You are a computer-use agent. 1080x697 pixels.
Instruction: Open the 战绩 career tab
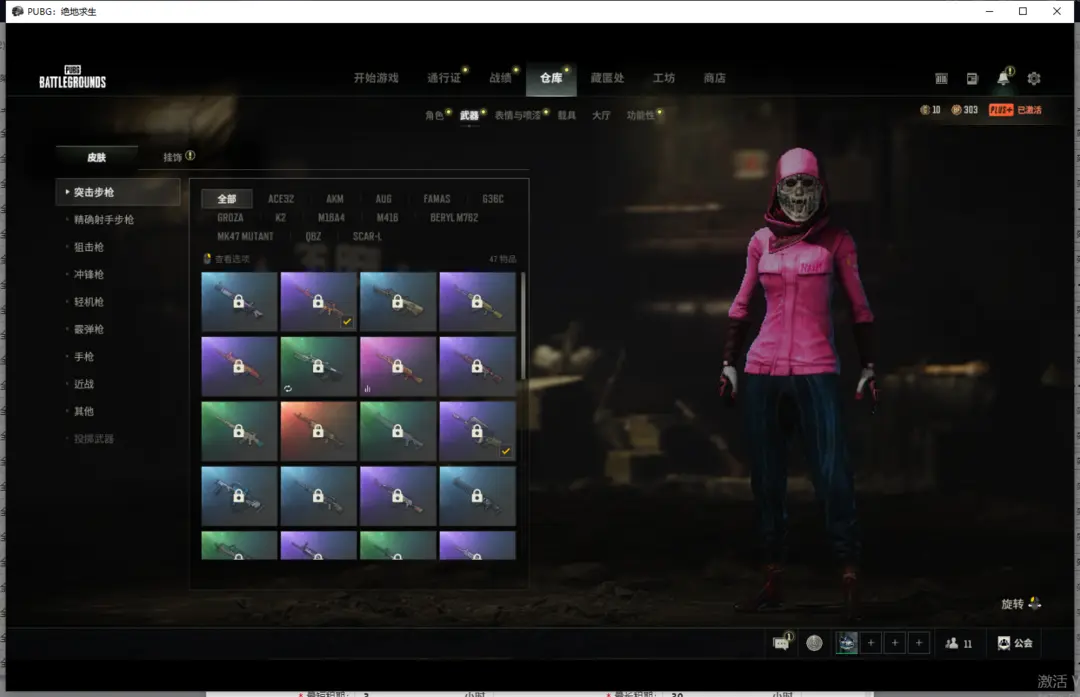click(x=500, y=78)
